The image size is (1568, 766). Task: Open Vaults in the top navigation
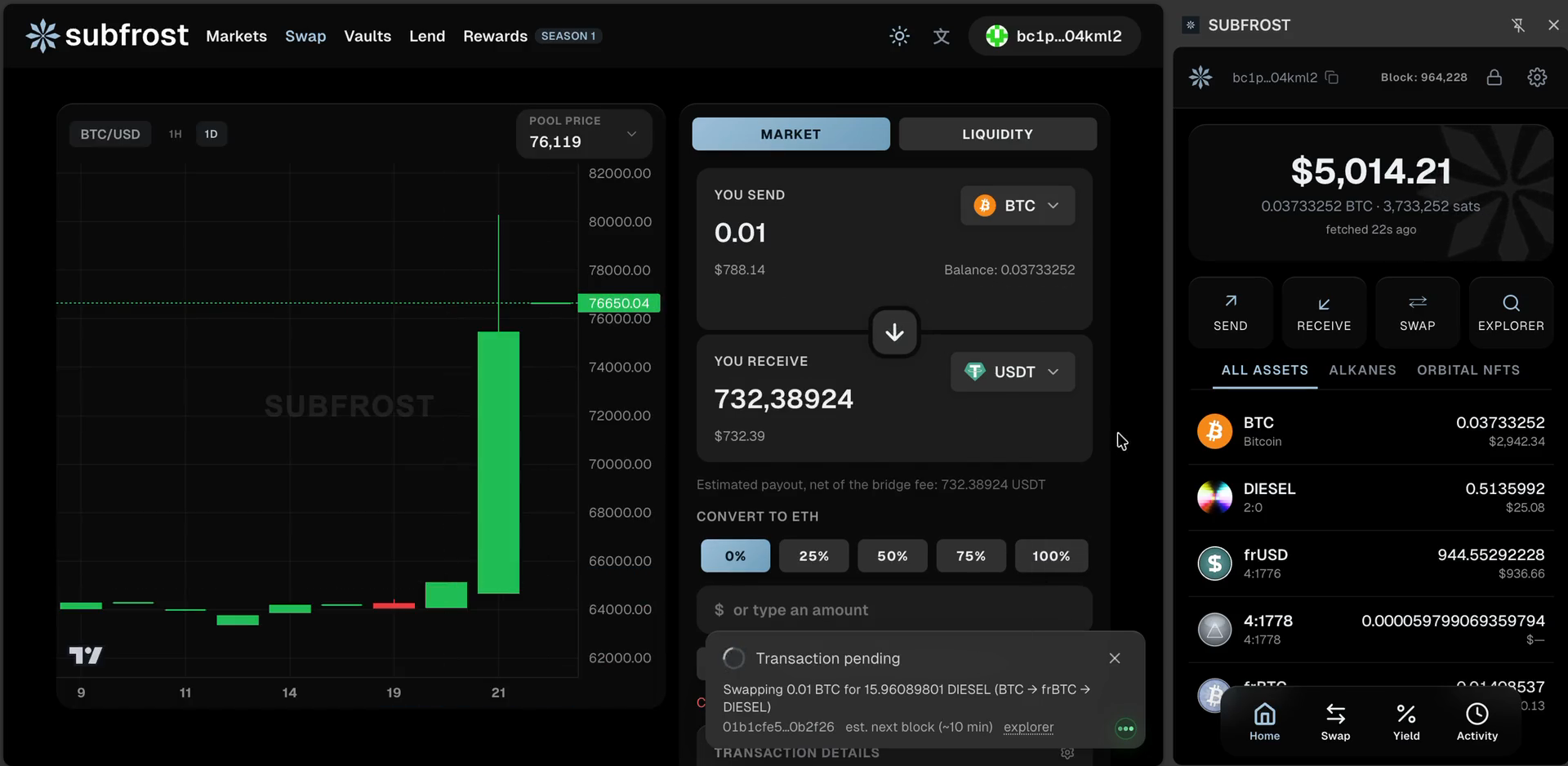tap(367, 36)
